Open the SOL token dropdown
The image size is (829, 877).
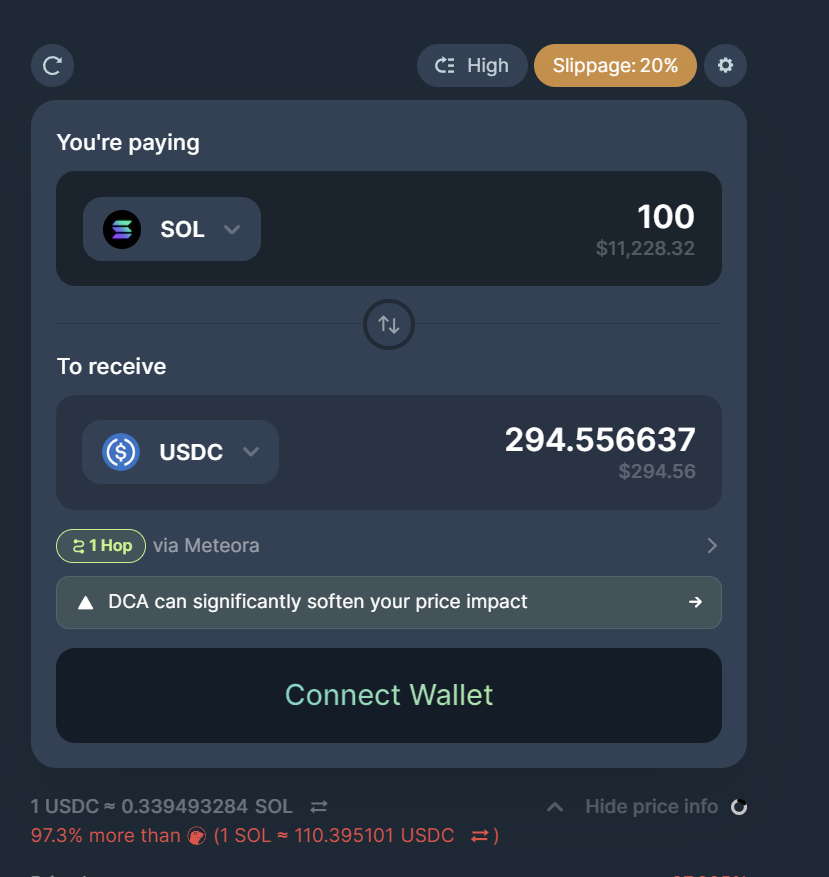[232, 229]
